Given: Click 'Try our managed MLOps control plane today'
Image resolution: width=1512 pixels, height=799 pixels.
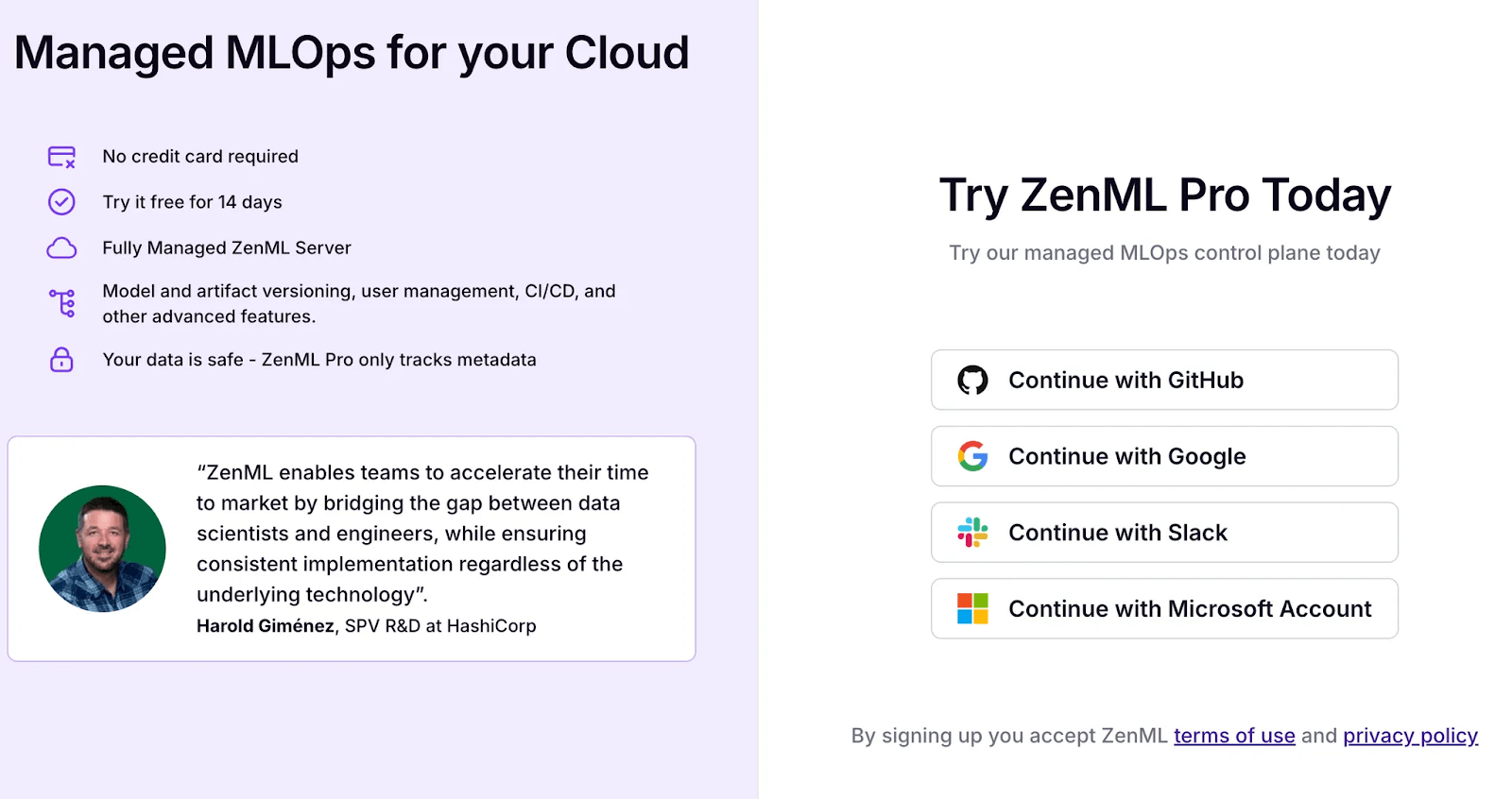Looking at the screenshot, I should tap(1165, 253).
